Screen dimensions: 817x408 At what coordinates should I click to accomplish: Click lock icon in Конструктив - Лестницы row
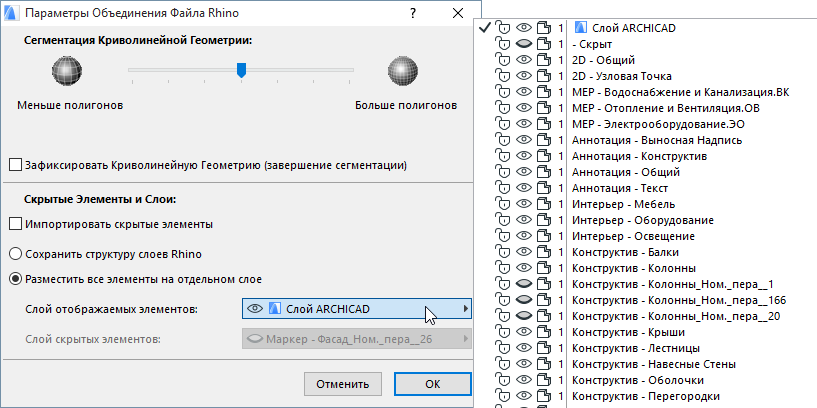pyautogui.click(x=502, y=348)
